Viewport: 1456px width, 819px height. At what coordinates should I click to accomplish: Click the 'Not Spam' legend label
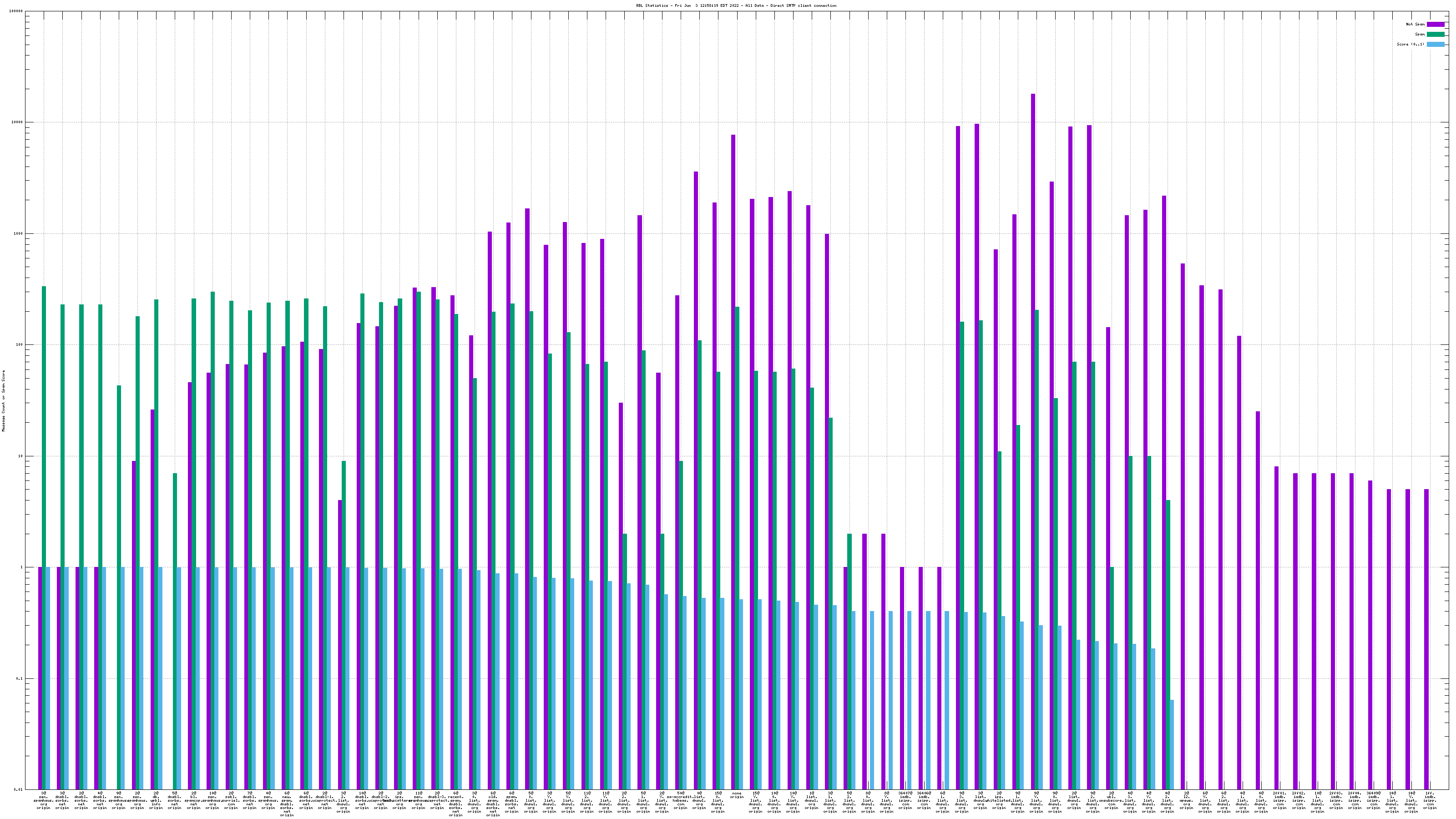pos(1416,24)
